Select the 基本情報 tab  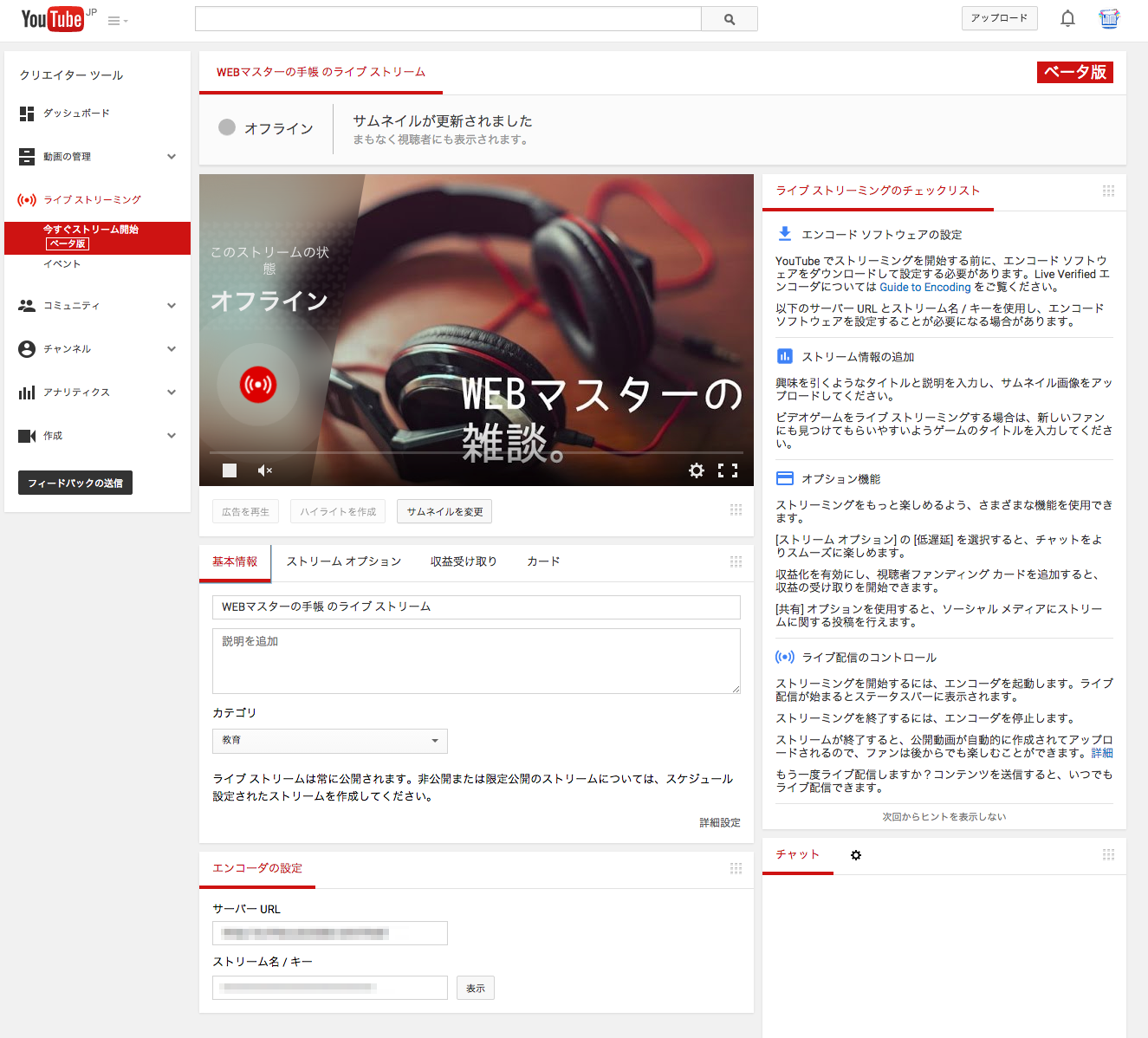tap(235, 561)
